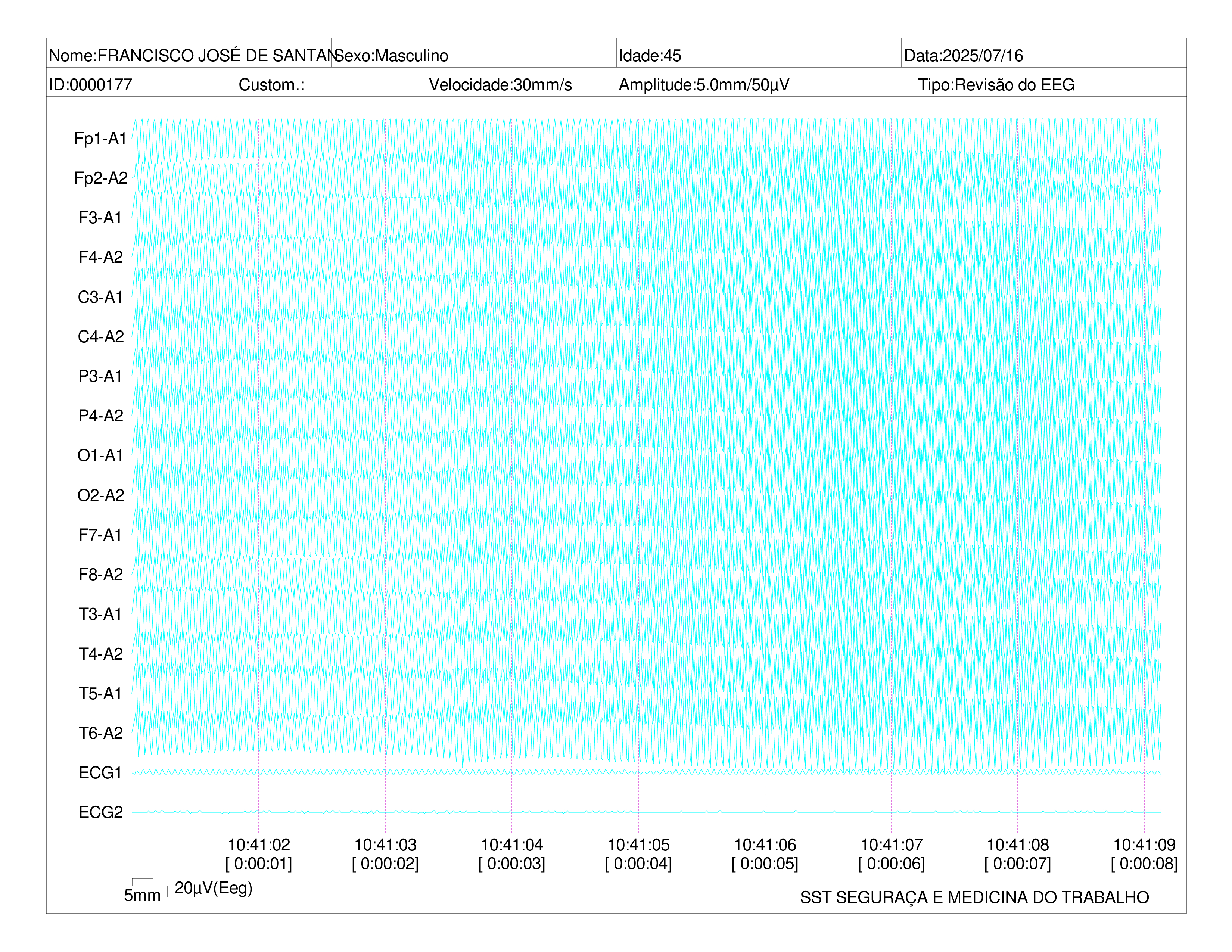Select the '20µV(Eeg)' calibration label
Image resolution: width=1232 pixels, height=952 pixels.
(x=213, y=888)
